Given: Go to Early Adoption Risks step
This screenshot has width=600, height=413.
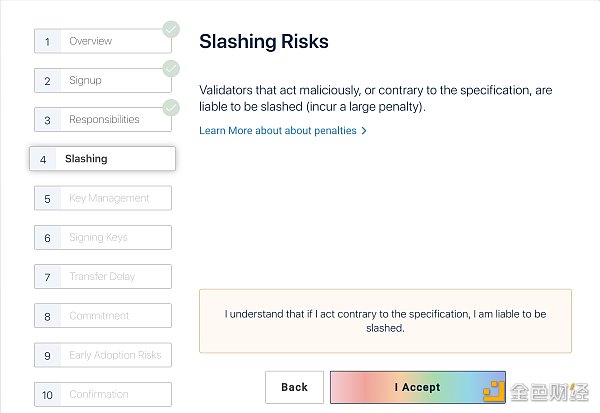Looking at the screenshot, I should pyautogui.click(x=103, y=355).
